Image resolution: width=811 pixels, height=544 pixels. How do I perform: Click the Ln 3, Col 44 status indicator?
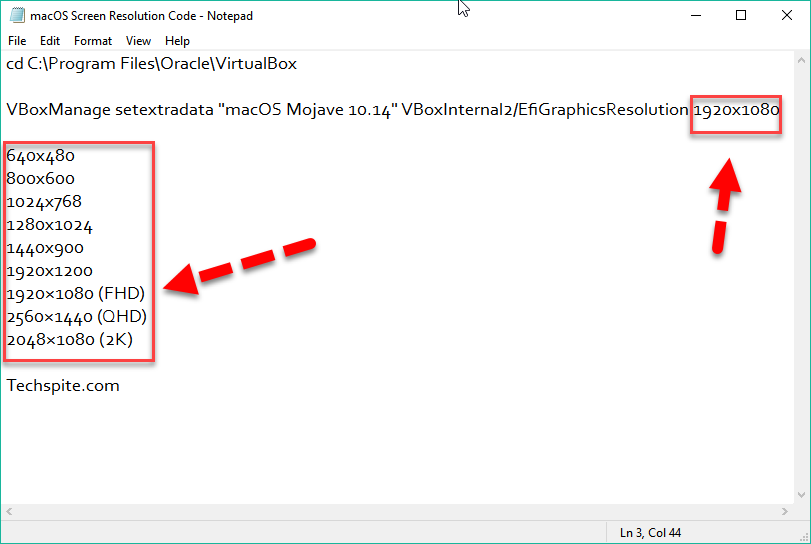pos(650,533)
